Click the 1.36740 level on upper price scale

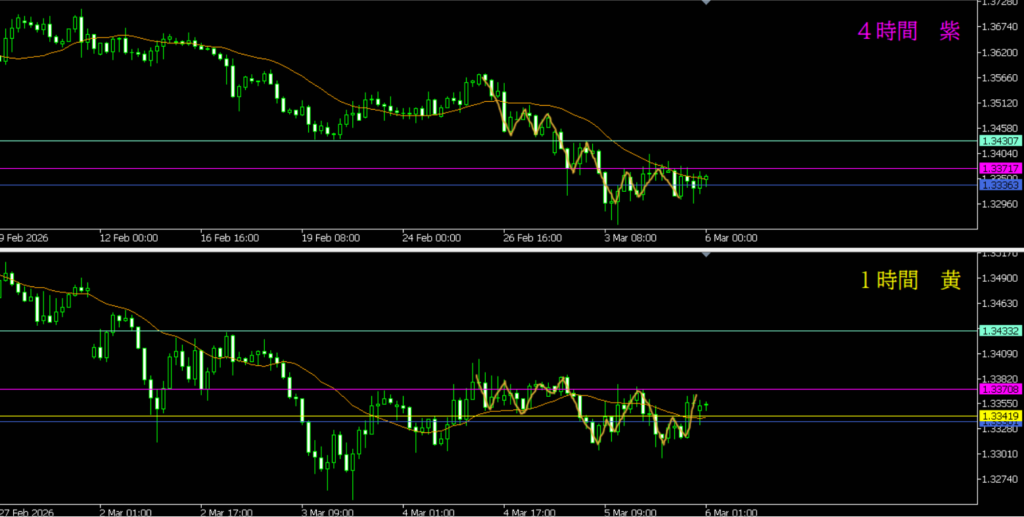(x=1002, y=28)
